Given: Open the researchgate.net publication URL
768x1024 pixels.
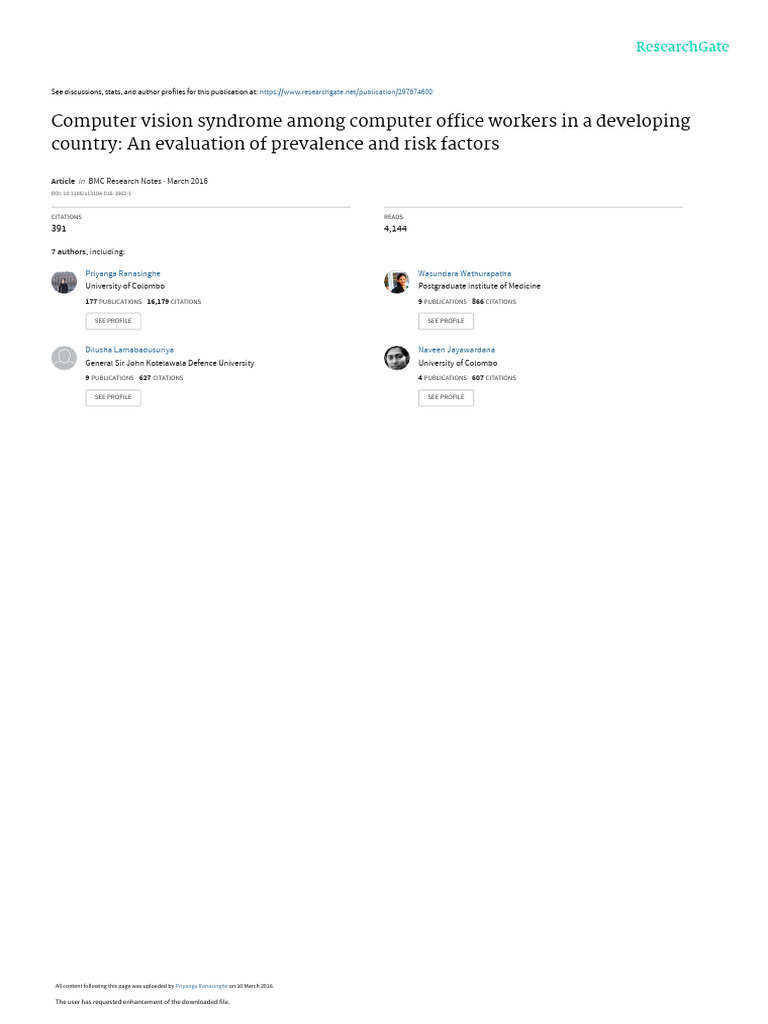Looking at the screenshot, I should [345, 92].
